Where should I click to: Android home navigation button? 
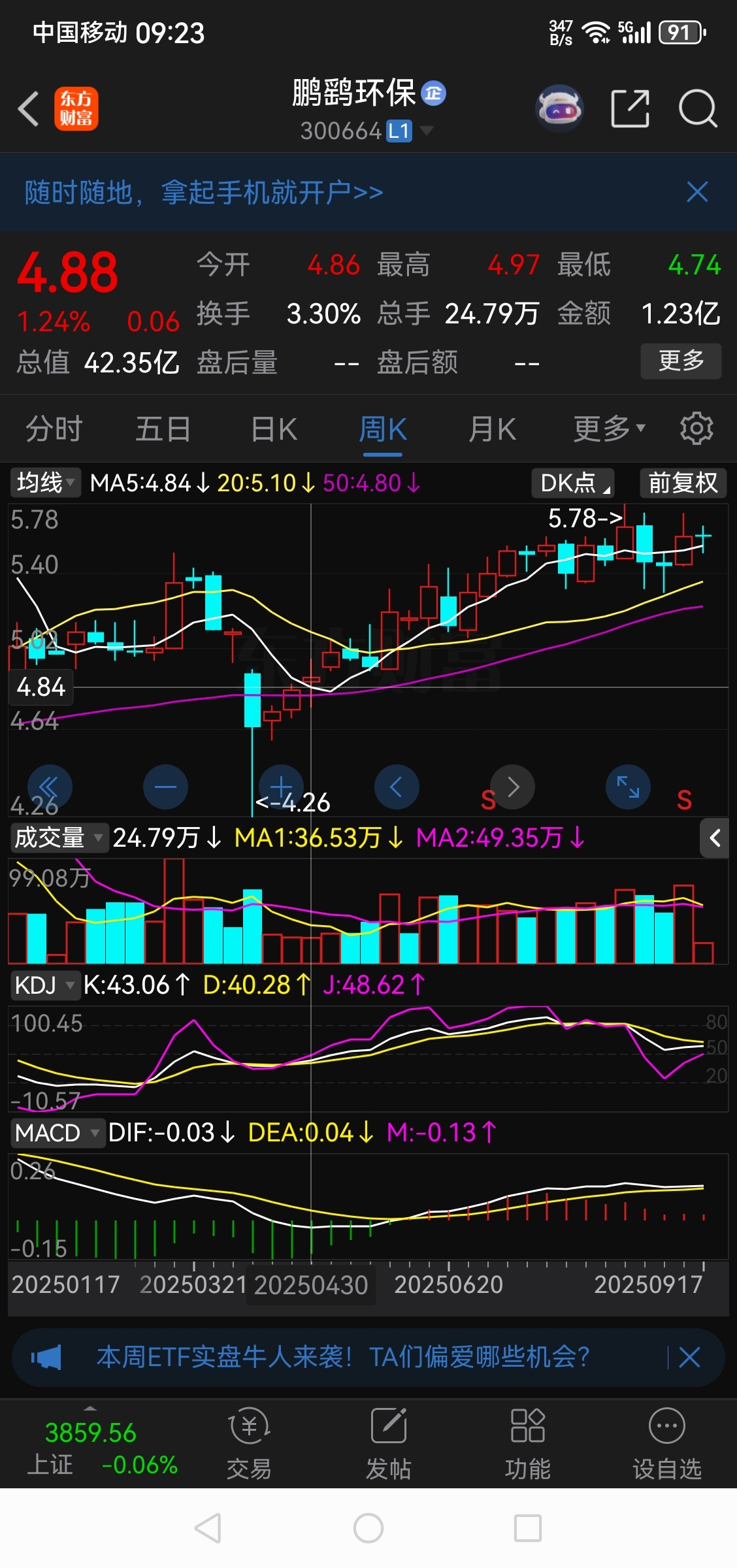[x=368, y=1528]
